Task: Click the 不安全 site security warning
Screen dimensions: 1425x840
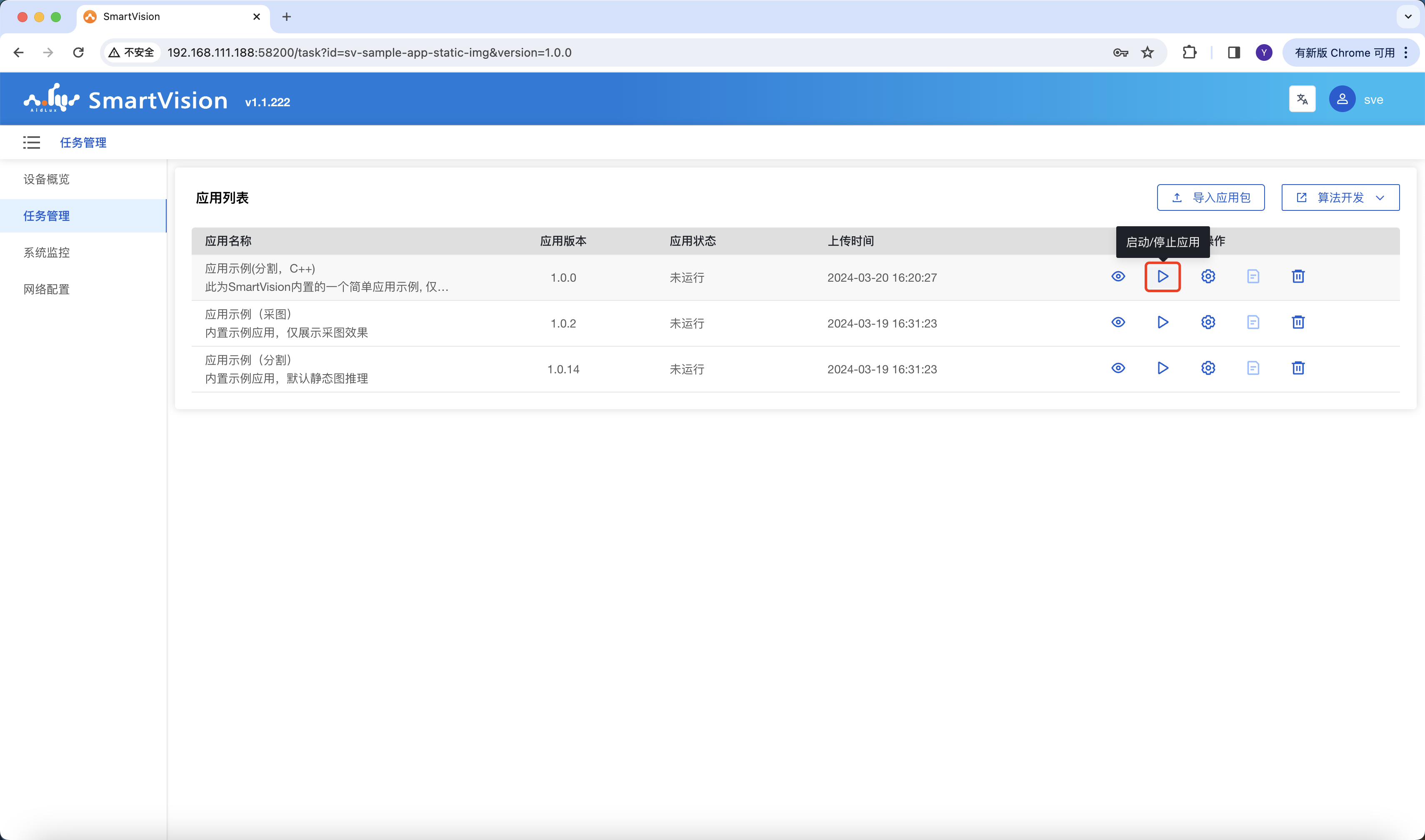Action: 131,52
